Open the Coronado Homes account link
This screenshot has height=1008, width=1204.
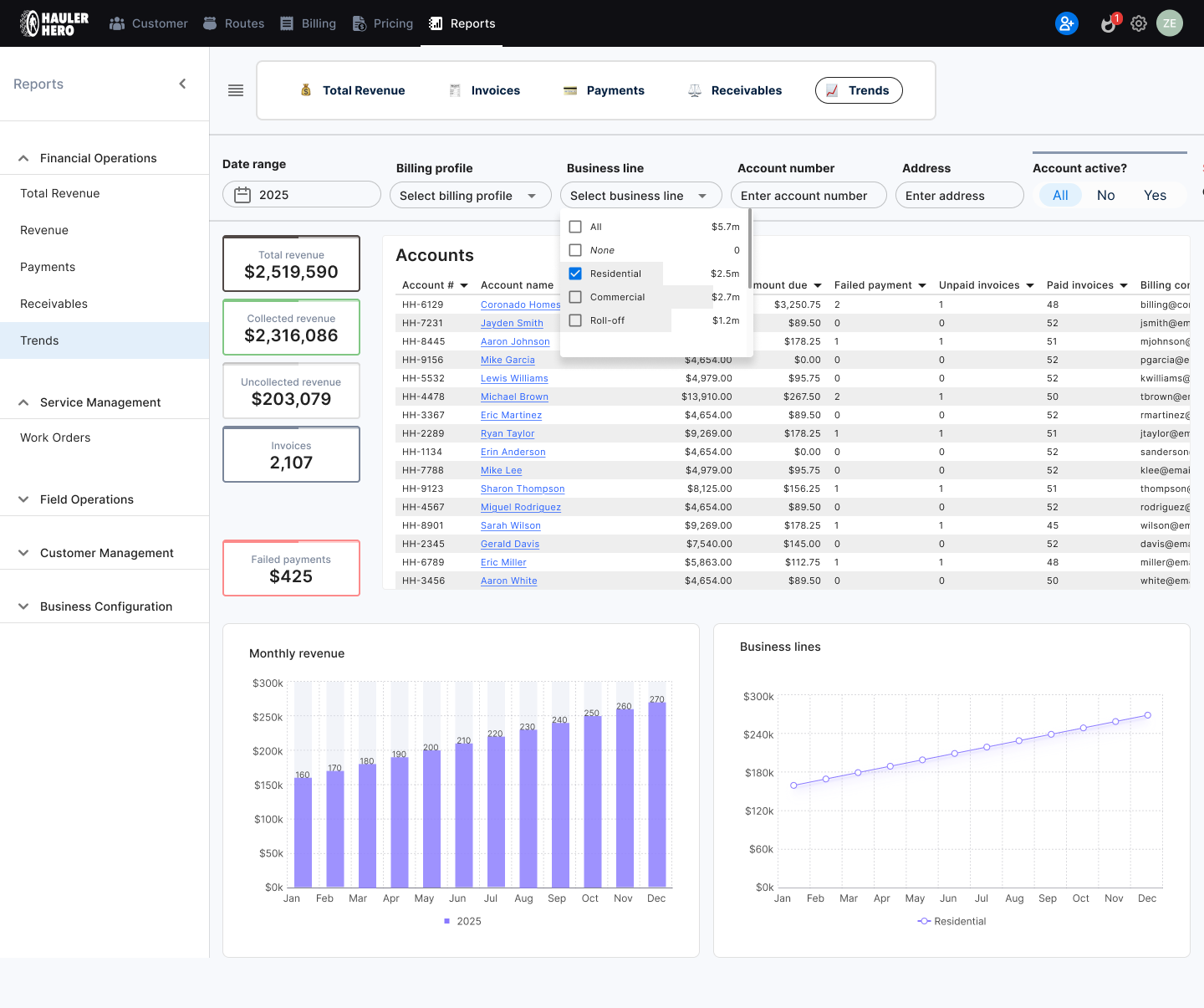tap(520, 304)
